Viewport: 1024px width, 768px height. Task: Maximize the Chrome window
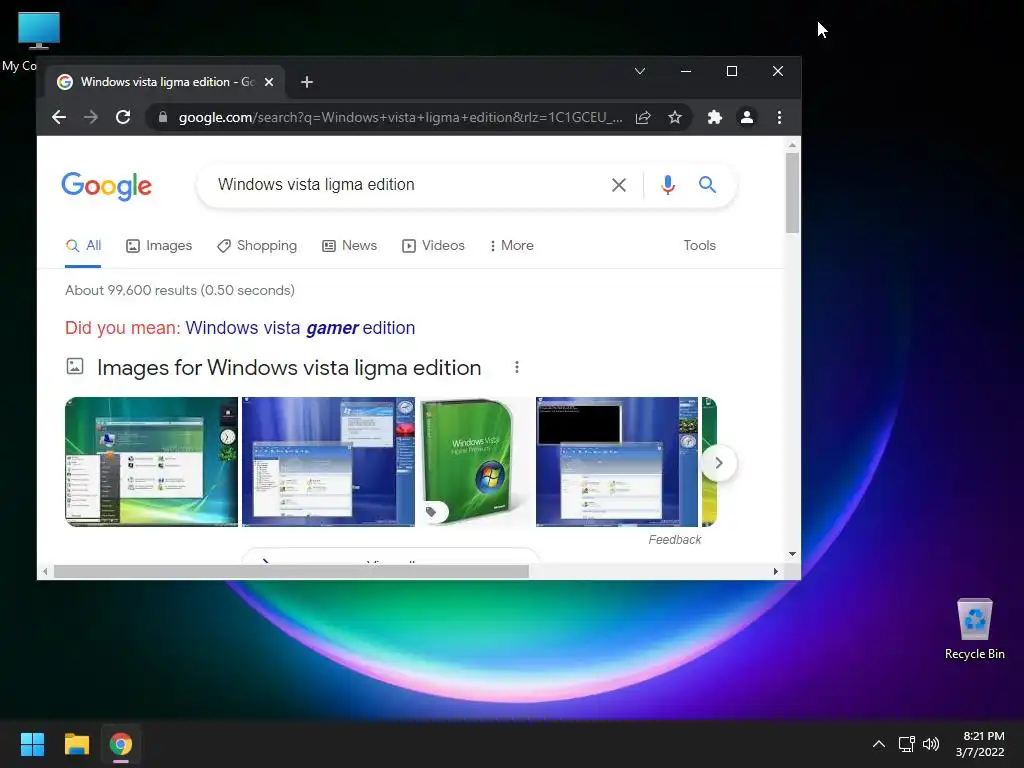pos(732,71)
